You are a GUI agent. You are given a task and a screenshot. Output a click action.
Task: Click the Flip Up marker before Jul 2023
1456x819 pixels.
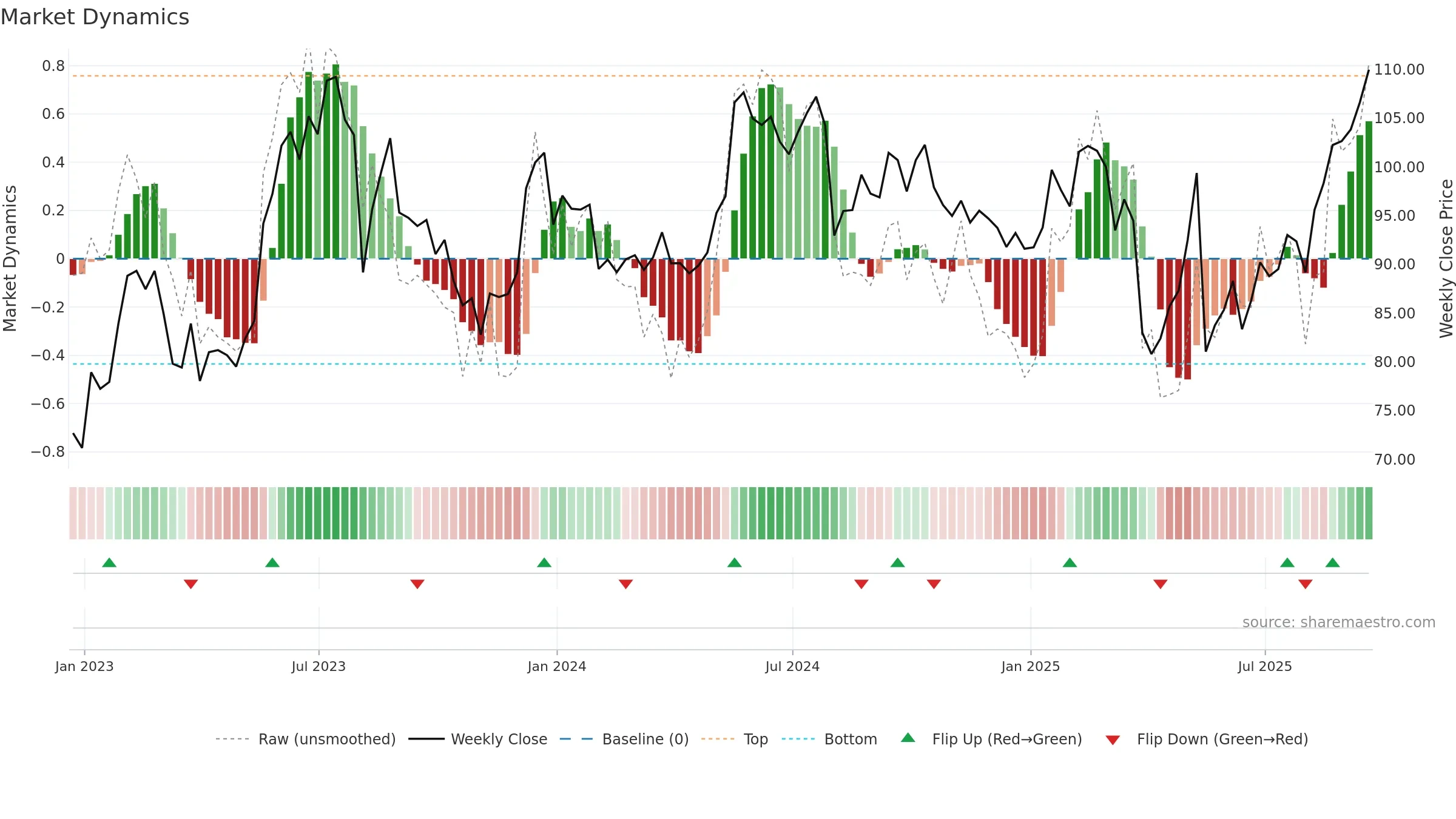pos(272,563)
